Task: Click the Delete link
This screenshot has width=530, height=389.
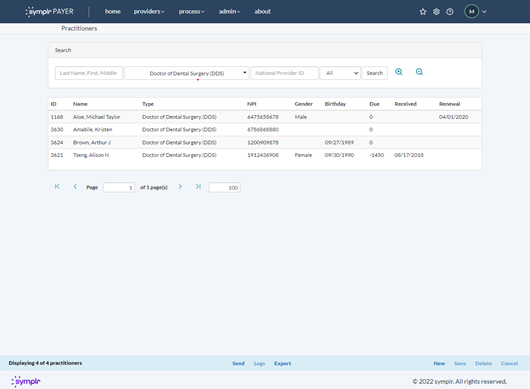Action: coord(483,363)
